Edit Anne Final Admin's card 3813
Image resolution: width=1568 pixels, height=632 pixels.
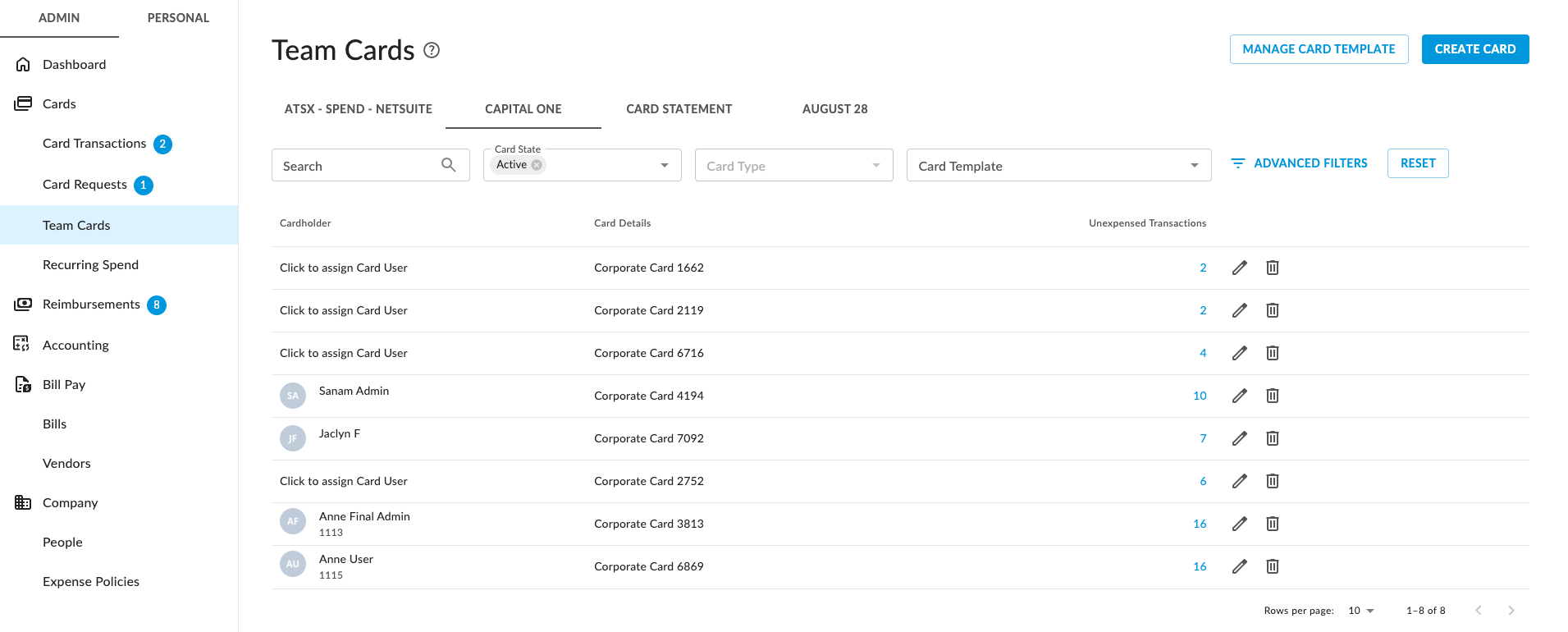click(1239, 524)
